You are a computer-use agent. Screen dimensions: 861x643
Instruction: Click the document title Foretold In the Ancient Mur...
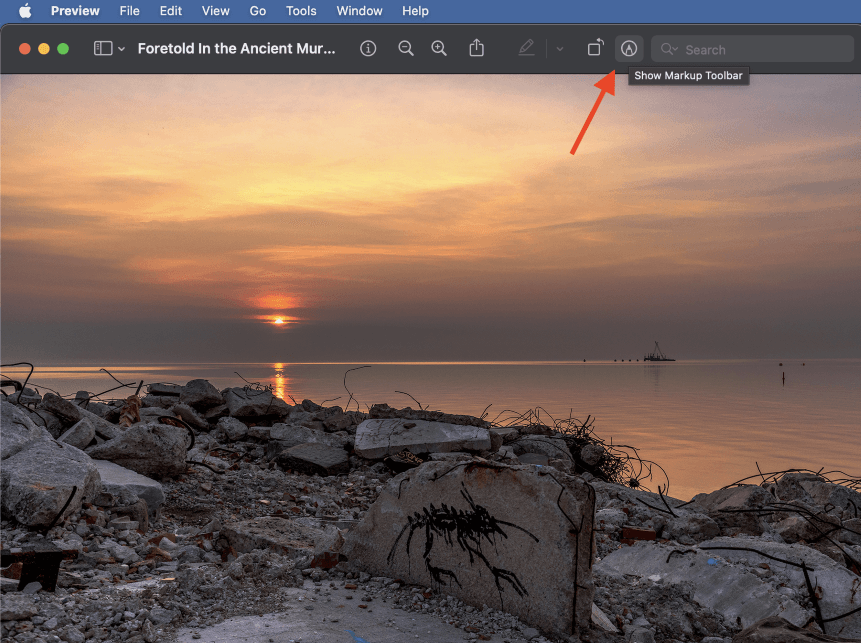pos(237,48)
